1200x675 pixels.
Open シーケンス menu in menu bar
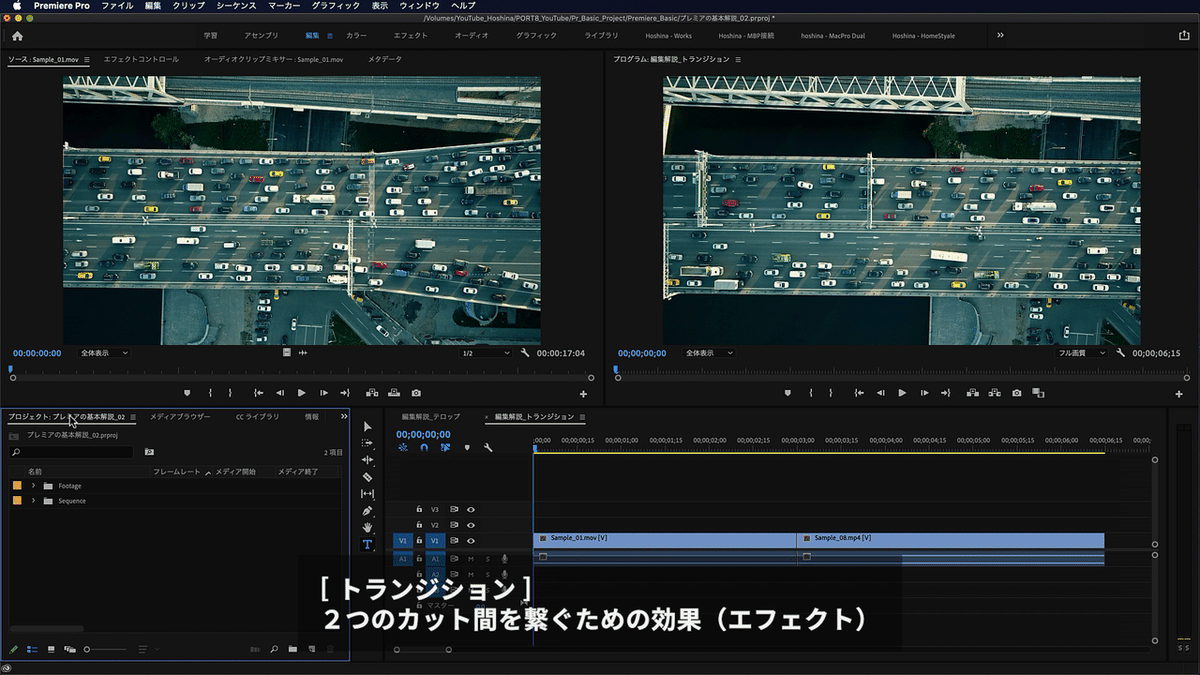[237, 6]
